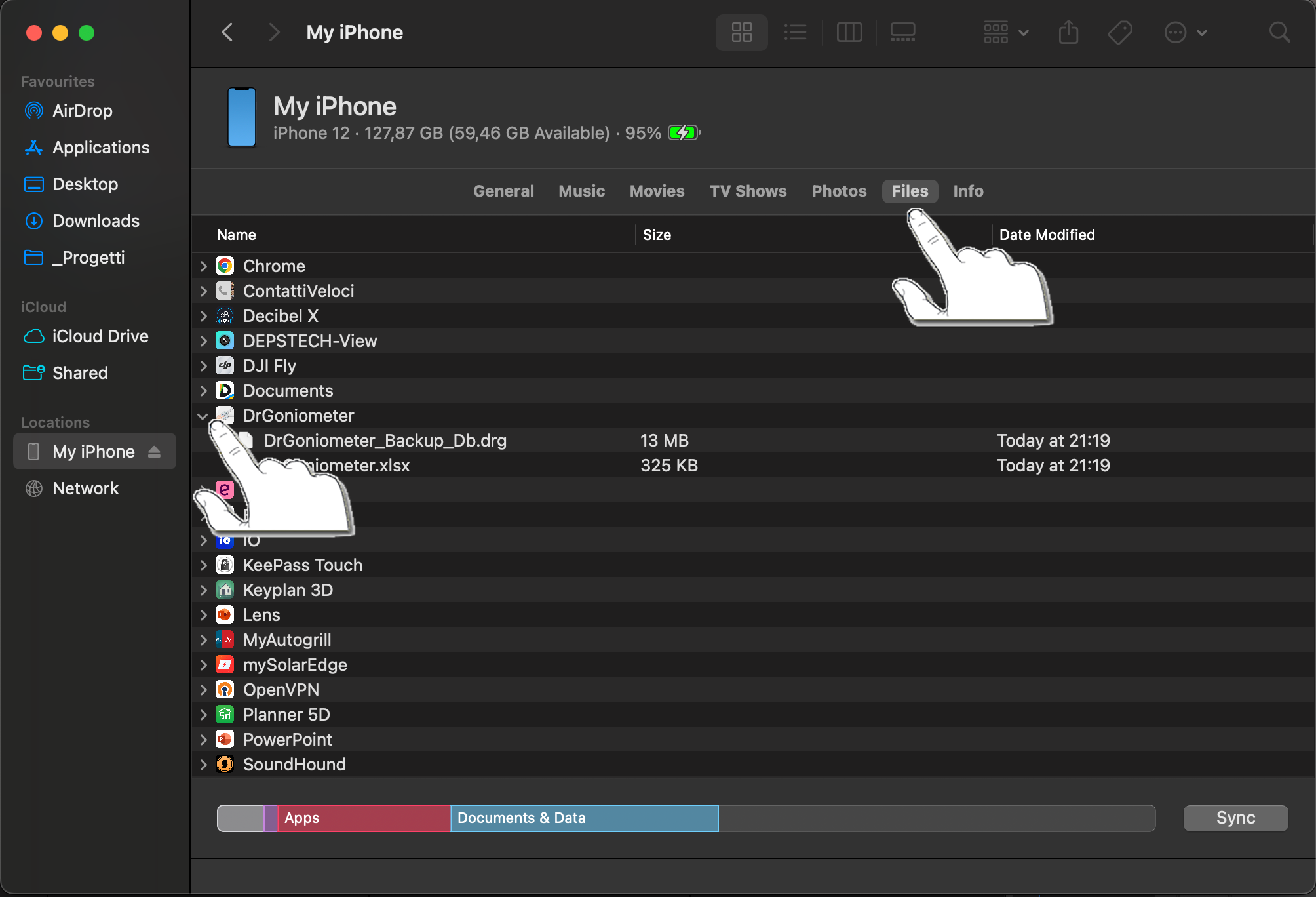Select the mySolarEdge row

coord(752,665)
